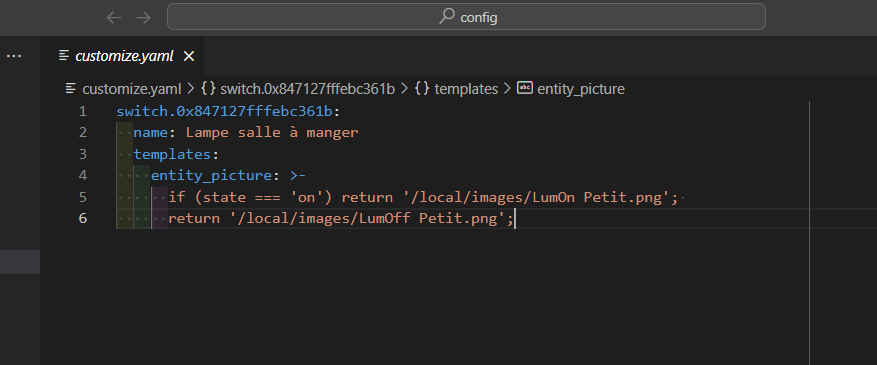Go forward with the right arrow

pos(144,17)
